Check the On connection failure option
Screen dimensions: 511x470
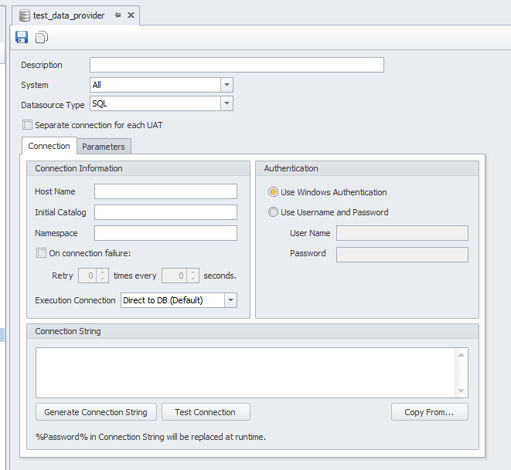(x=41, y=253)
